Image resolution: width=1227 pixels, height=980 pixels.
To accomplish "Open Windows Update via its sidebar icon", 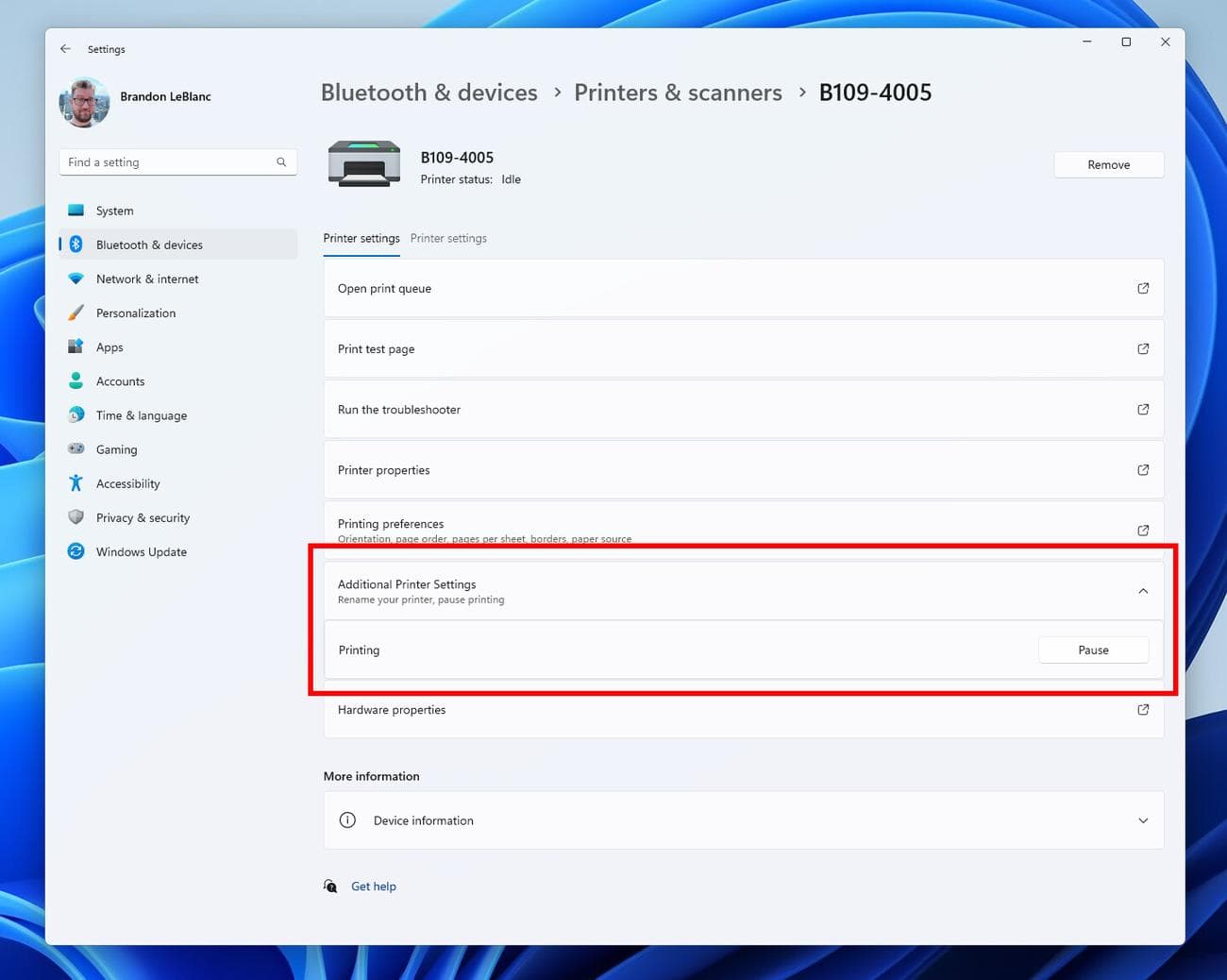I will coord(76,551).
